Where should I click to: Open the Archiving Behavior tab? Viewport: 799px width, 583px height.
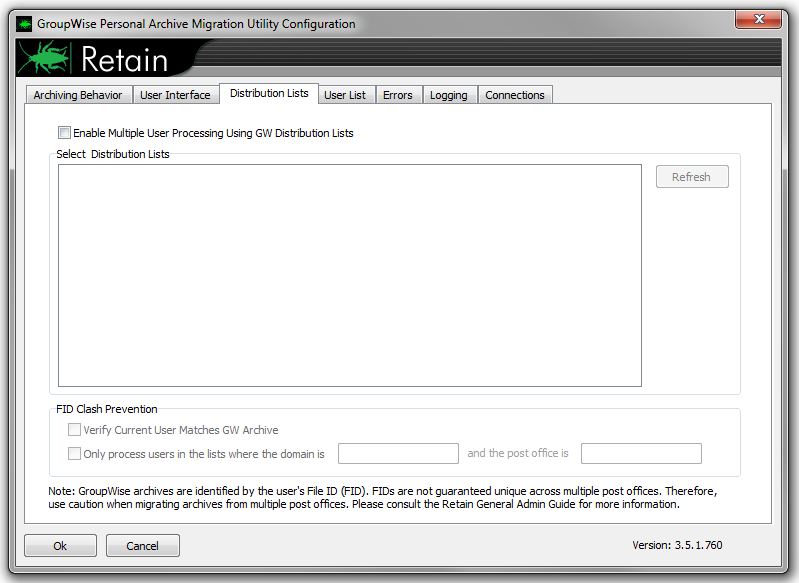pyautogui.click(x=78, y=95)
